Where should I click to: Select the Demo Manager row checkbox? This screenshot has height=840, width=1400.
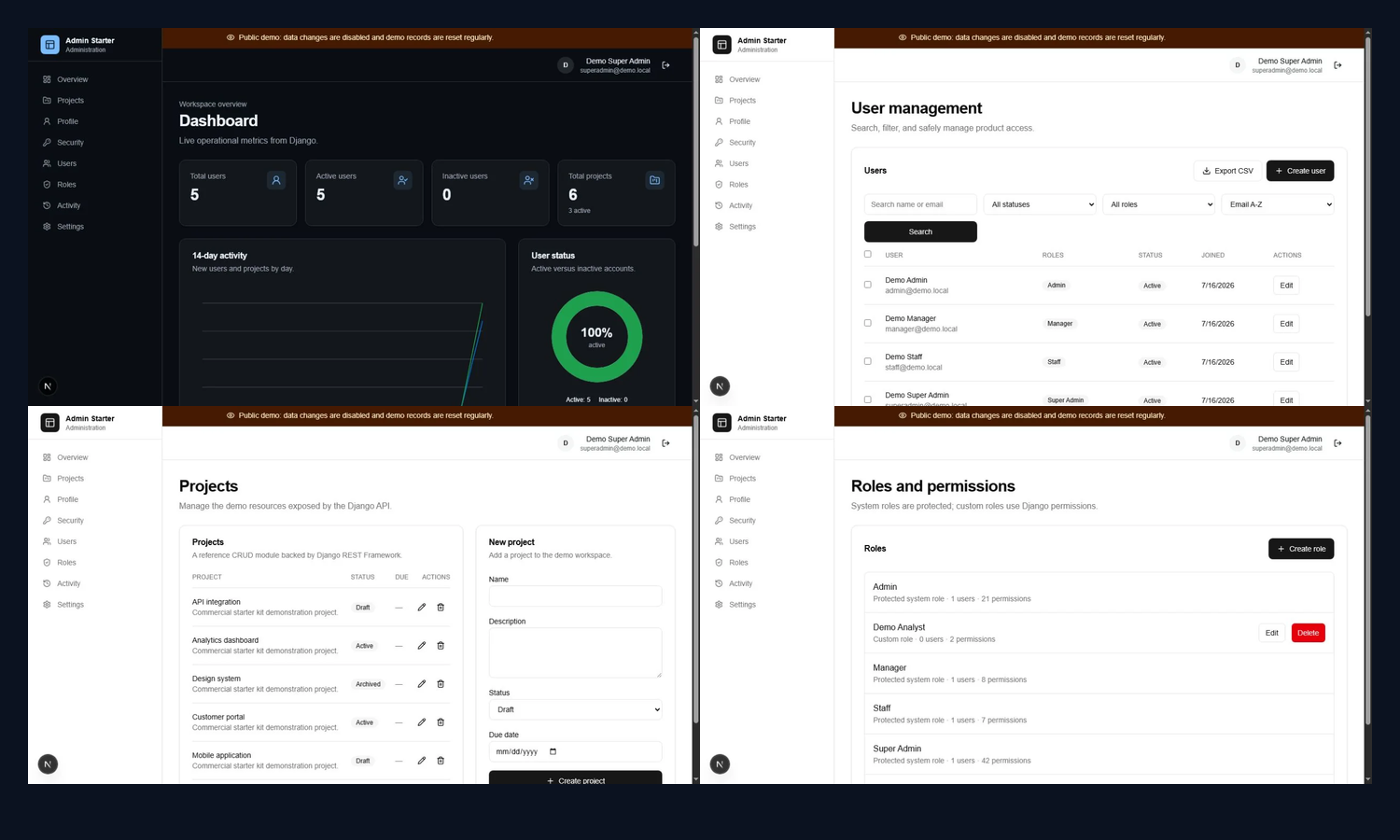(x=868, y=323)
